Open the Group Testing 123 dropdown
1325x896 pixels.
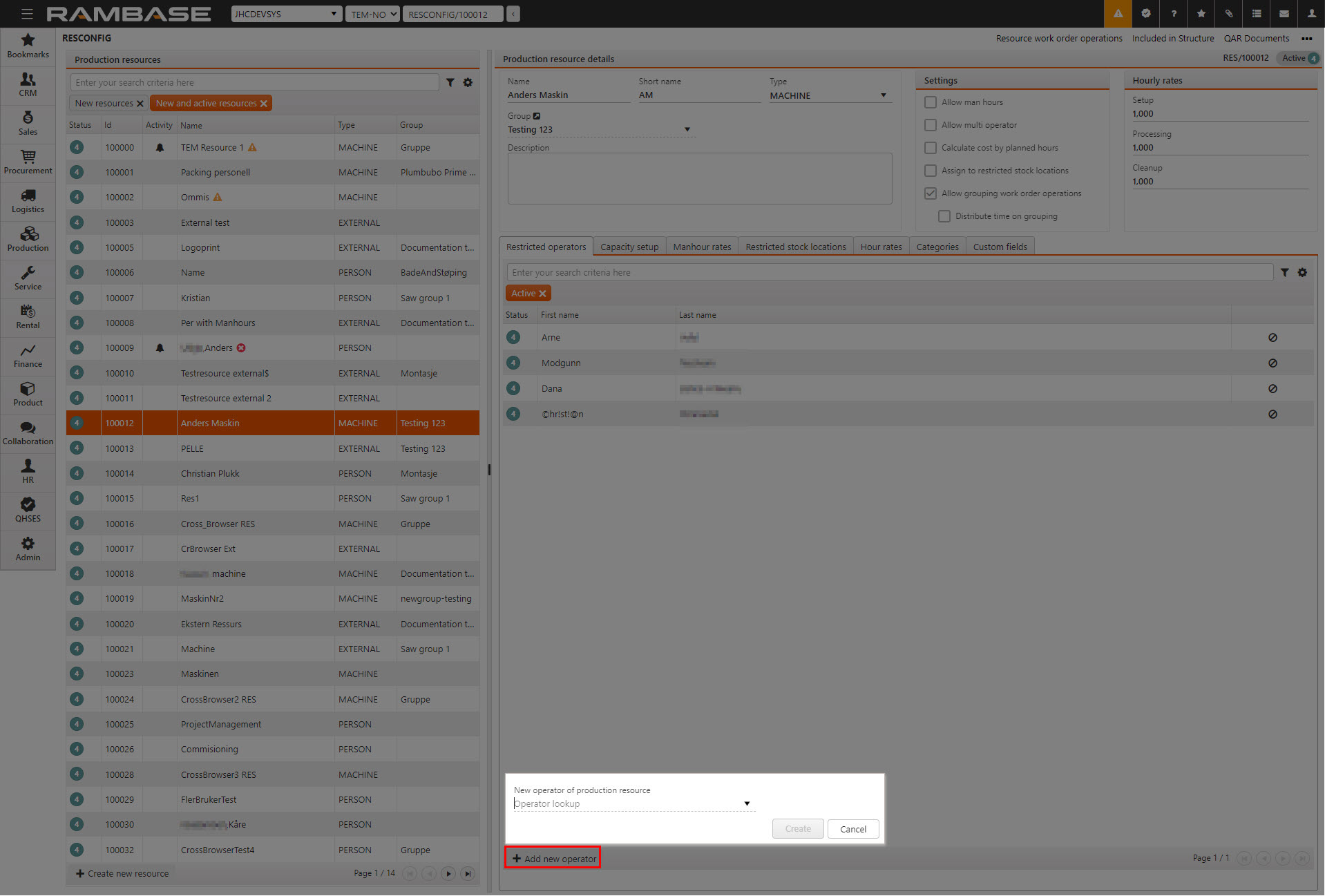click(x=687, y=130)
